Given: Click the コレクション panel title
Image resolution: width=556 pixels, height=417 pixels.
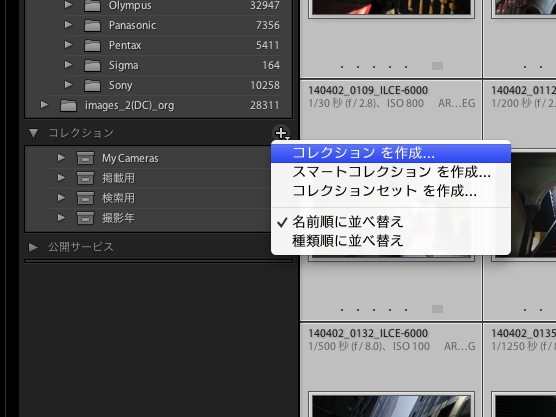Looking at the screenshot, I should (81, 133).
